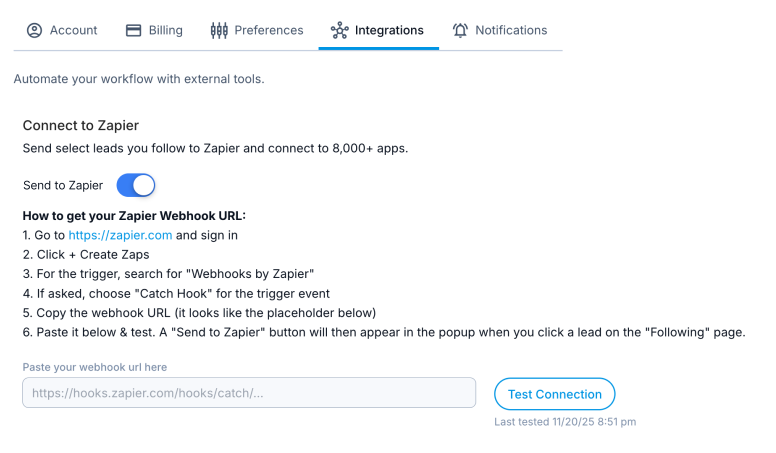Click the "Paste your webhook url here" label
Screen dimensions: 776x453
94,367
